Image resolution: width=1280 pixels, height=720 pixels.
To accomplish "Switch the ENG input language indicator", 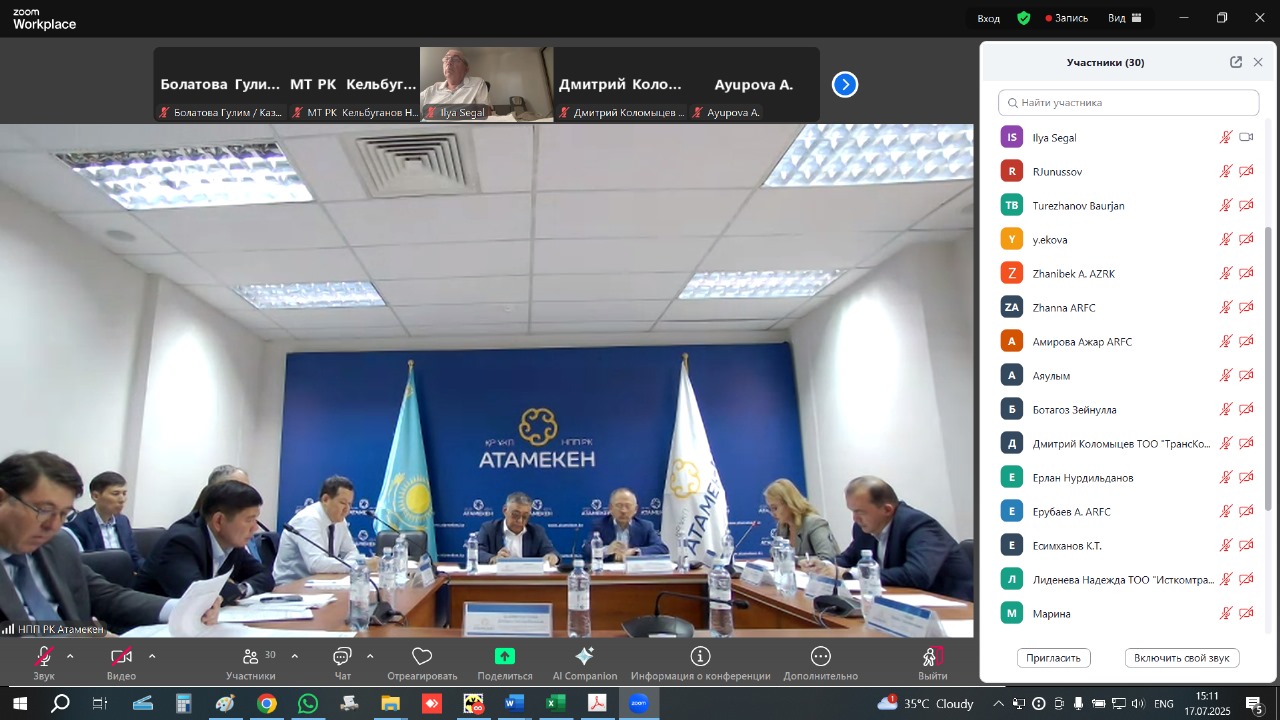I will 1164,704.
